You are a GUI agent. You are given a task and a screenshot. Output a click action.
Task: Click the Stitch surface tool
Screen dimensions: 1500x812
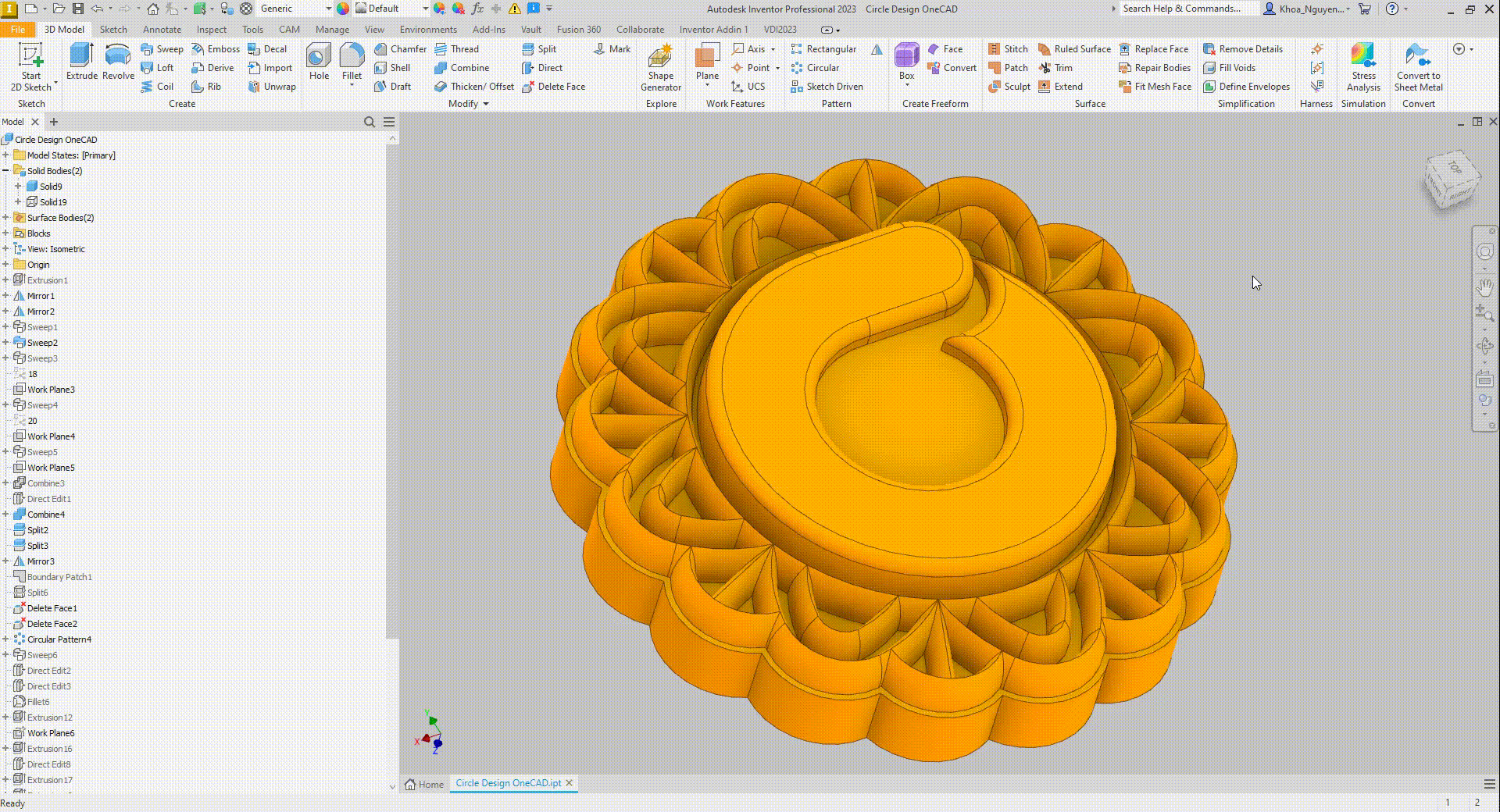point(1008,48)
